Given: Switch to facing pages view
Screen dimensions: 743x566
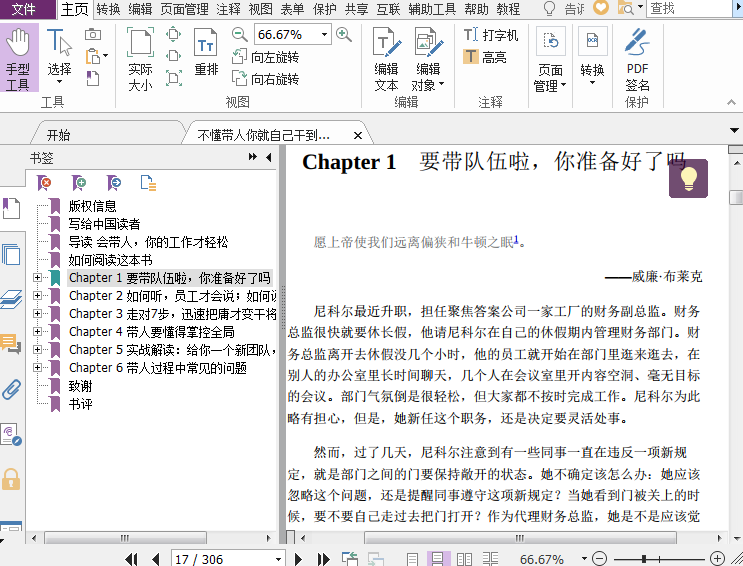Looking at the screenshot, I should click(x=464, y=559).
